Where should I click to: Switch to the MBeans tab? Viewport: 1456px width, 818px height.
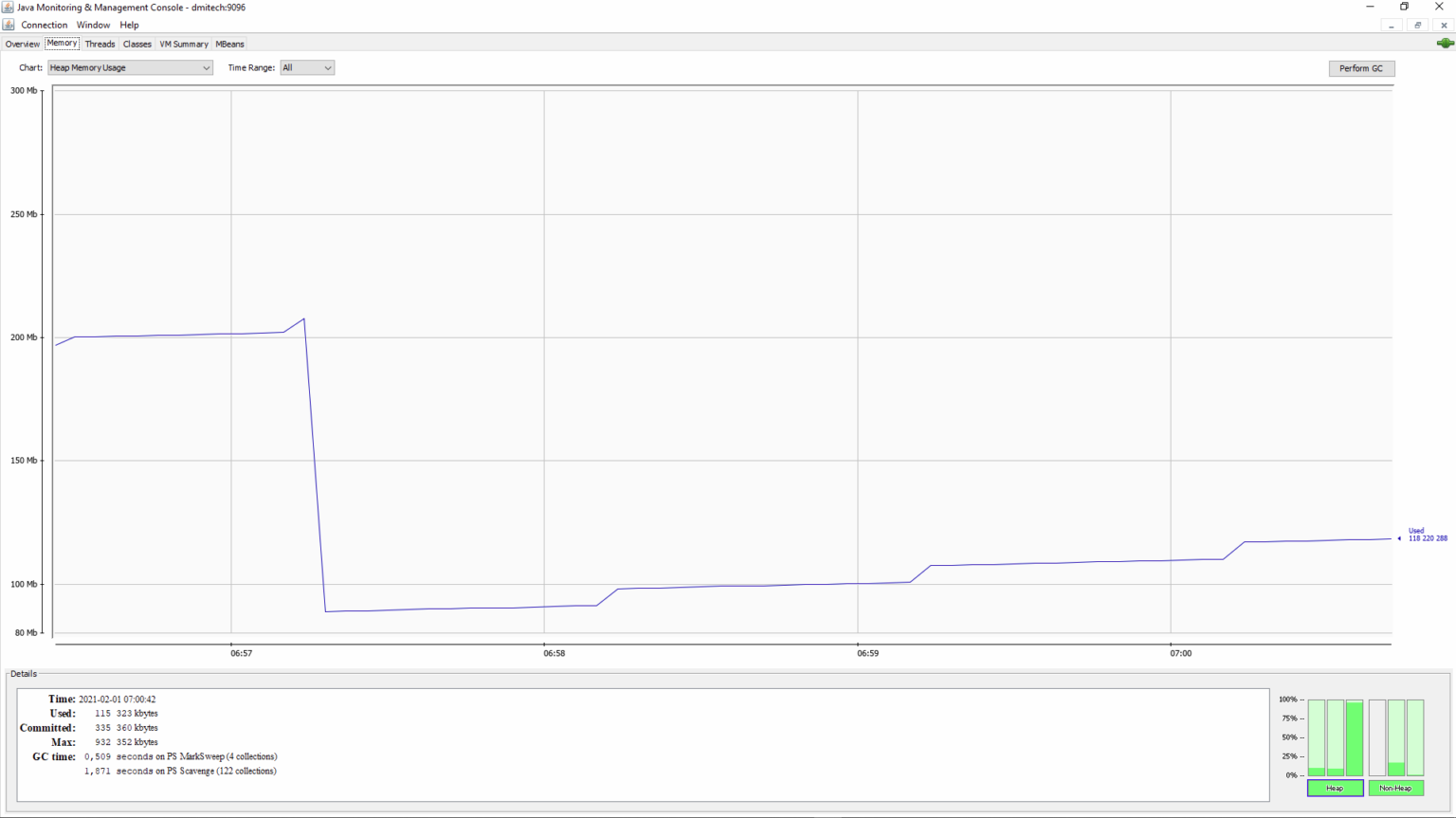click(229, 45)
